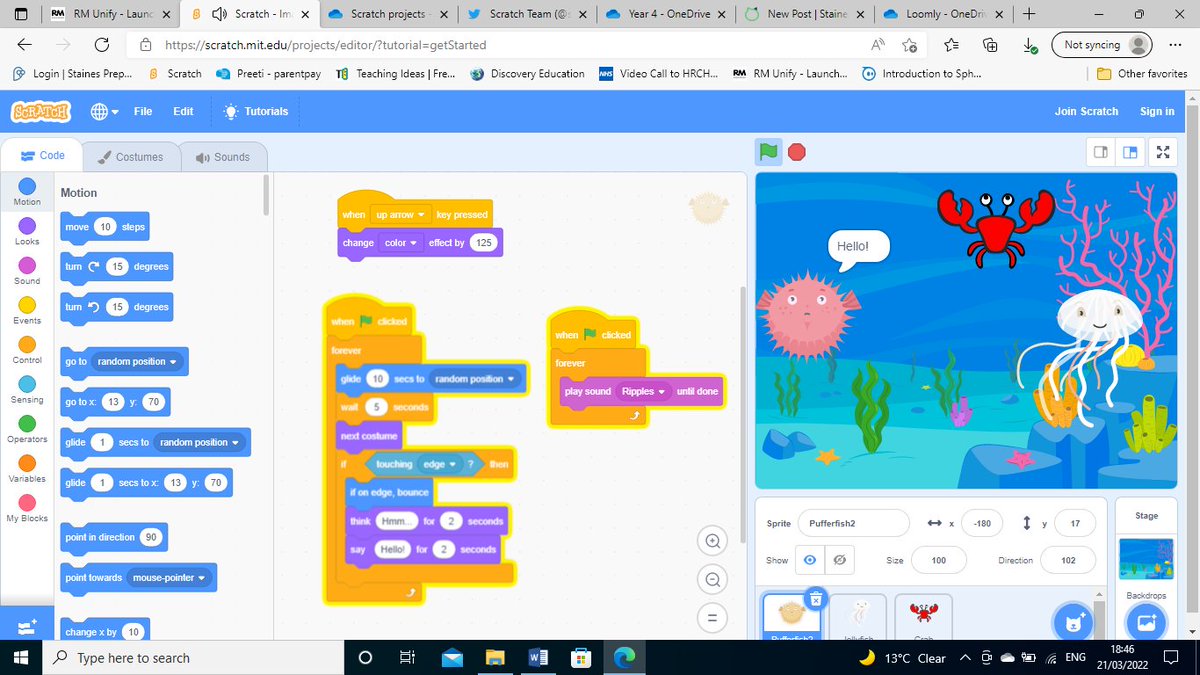1200x675 pixels.
Task: Select the Control block category
Action: (x=27, y=350)
